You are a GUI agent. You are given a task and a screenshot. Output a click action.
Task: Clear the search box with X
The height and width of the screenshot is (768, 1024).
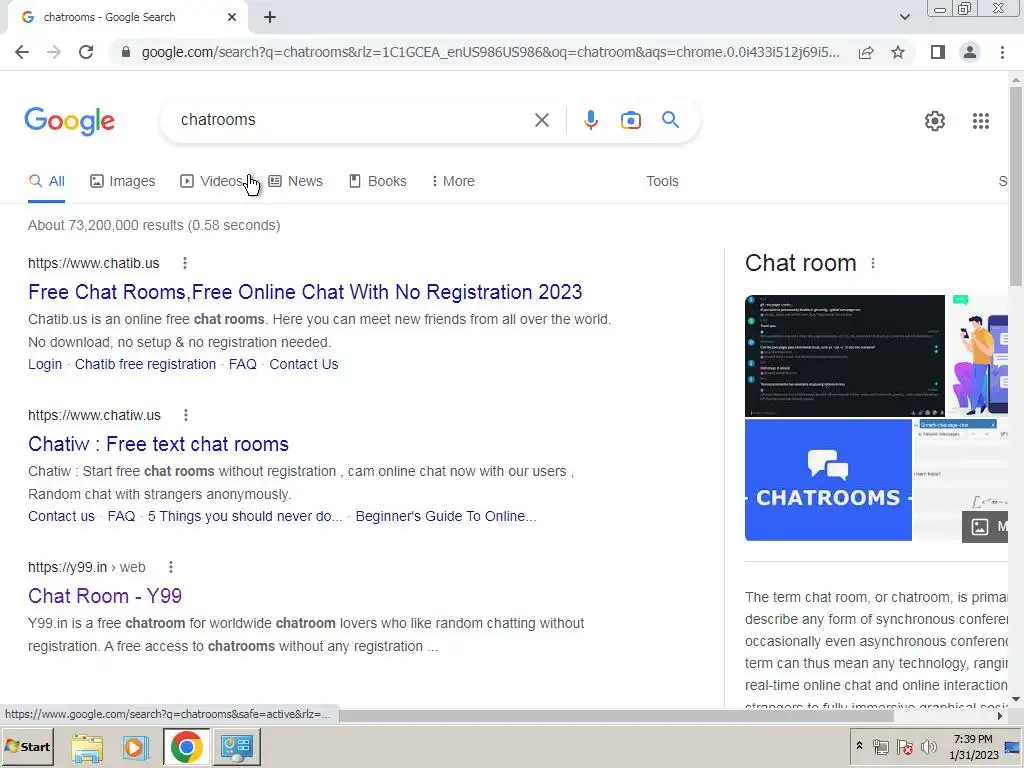pos(541,120)
